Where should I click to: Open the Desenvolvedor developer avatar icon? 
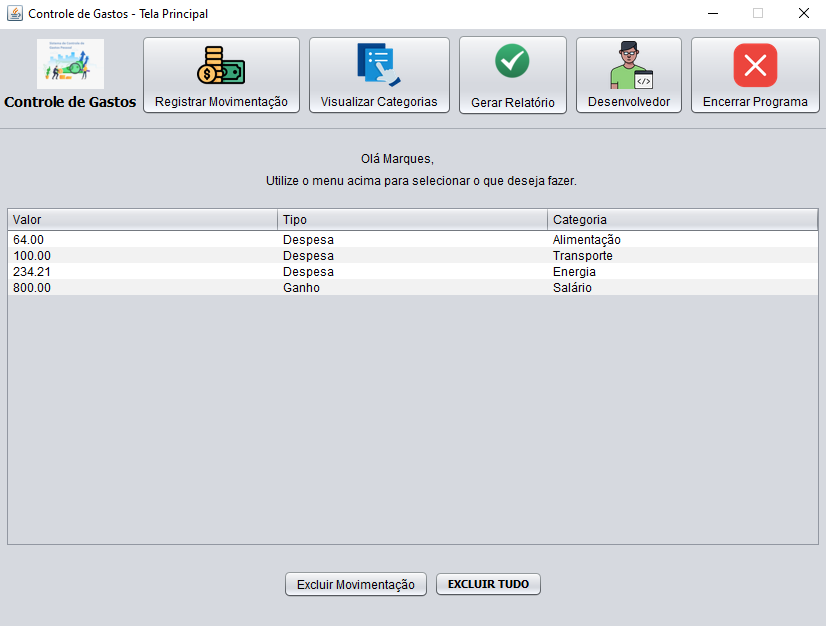point(628,62)
